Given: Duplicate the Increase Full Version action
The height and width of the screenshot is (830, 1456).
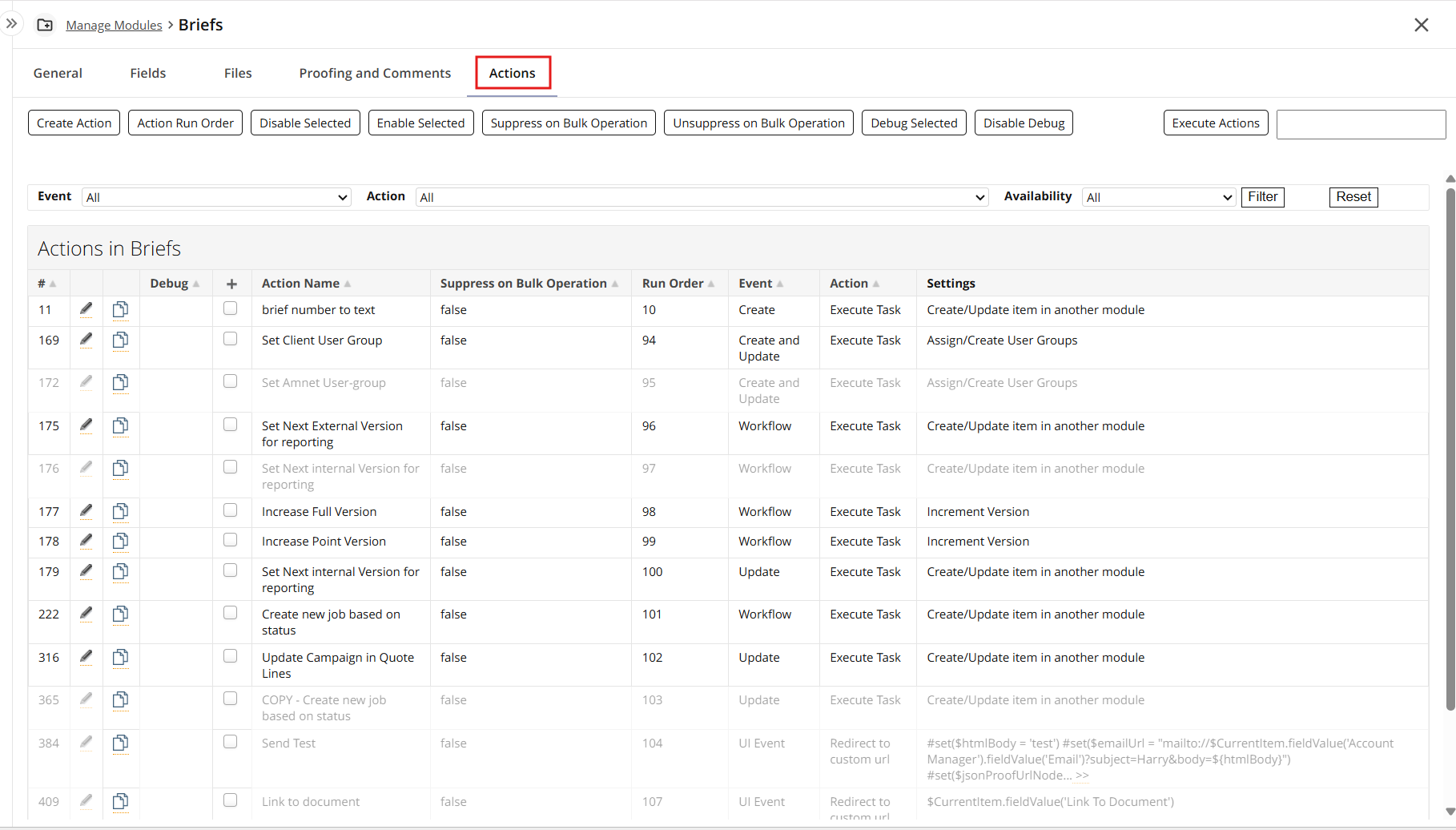Looking at the screenshot, I should 120,511.
